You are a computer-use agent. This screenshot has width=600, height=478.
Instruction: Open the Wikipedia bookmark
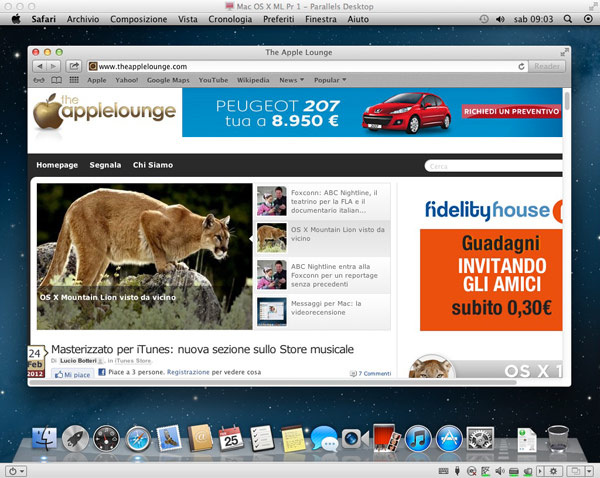253,80
